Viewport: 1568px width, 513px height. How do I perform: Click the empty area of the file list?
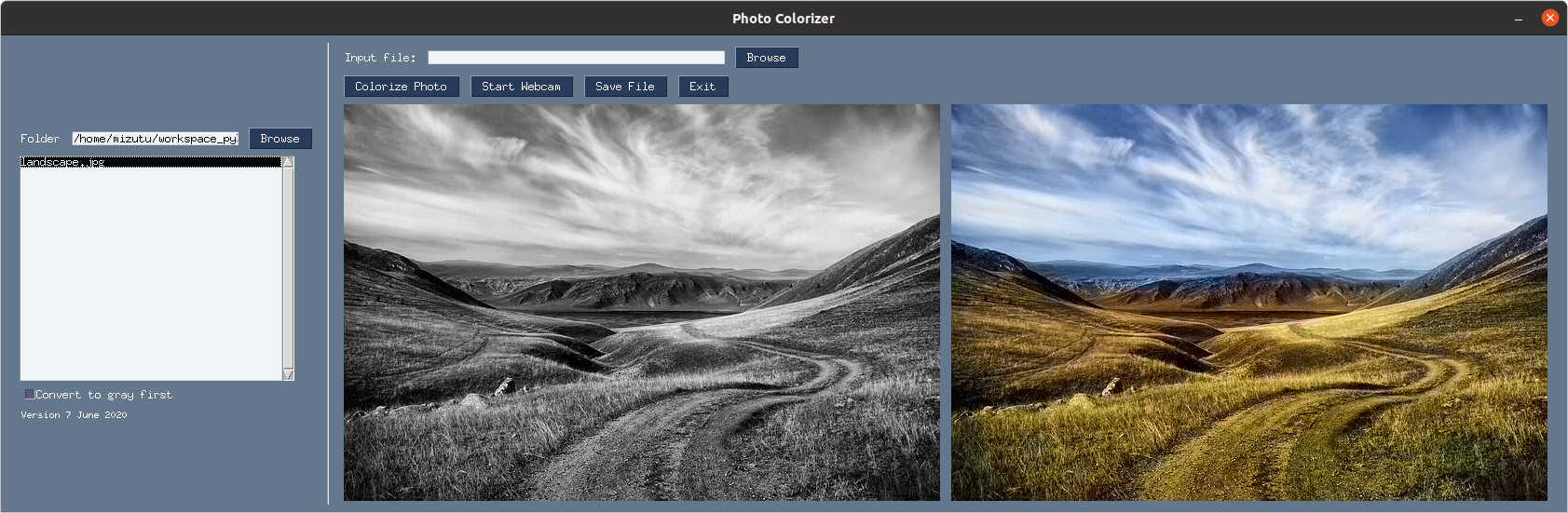click(151, 279)
